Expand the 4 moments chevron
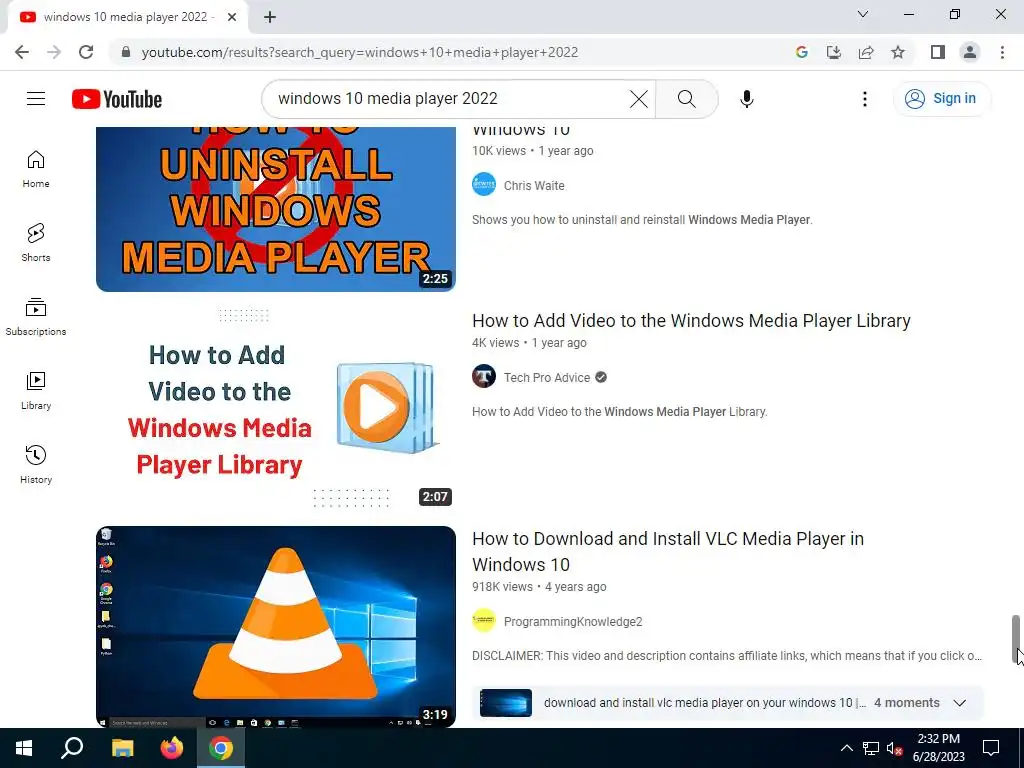Viewport: 1024px width, 768px height. [959, 703]
